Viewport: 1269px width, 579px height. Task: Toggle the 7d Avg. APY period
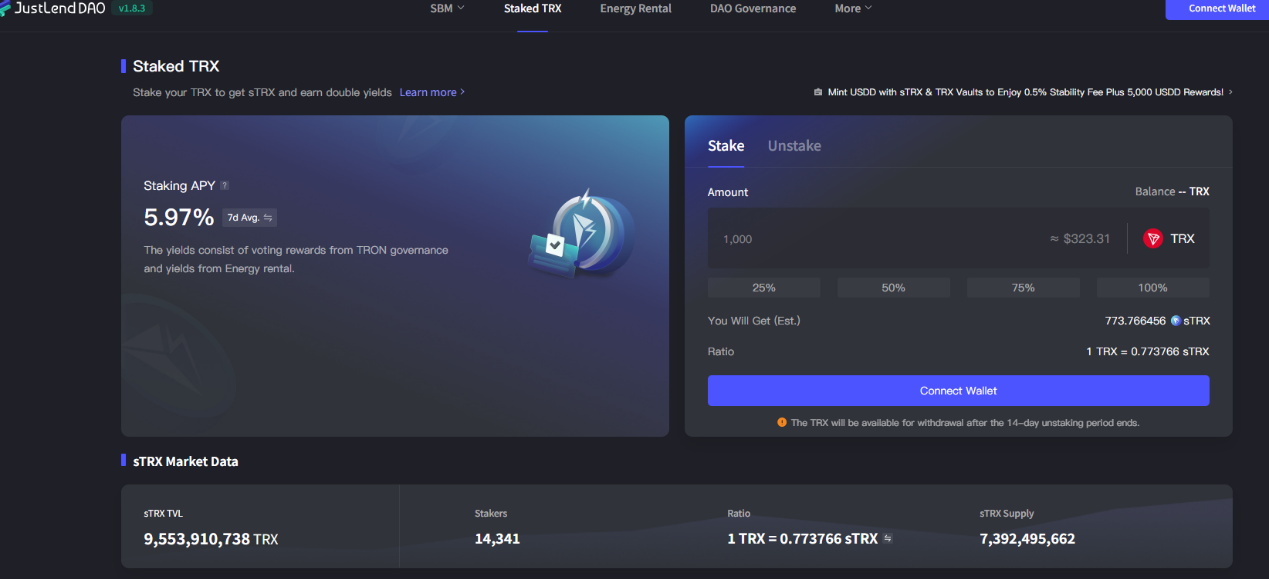coord(249,218)
